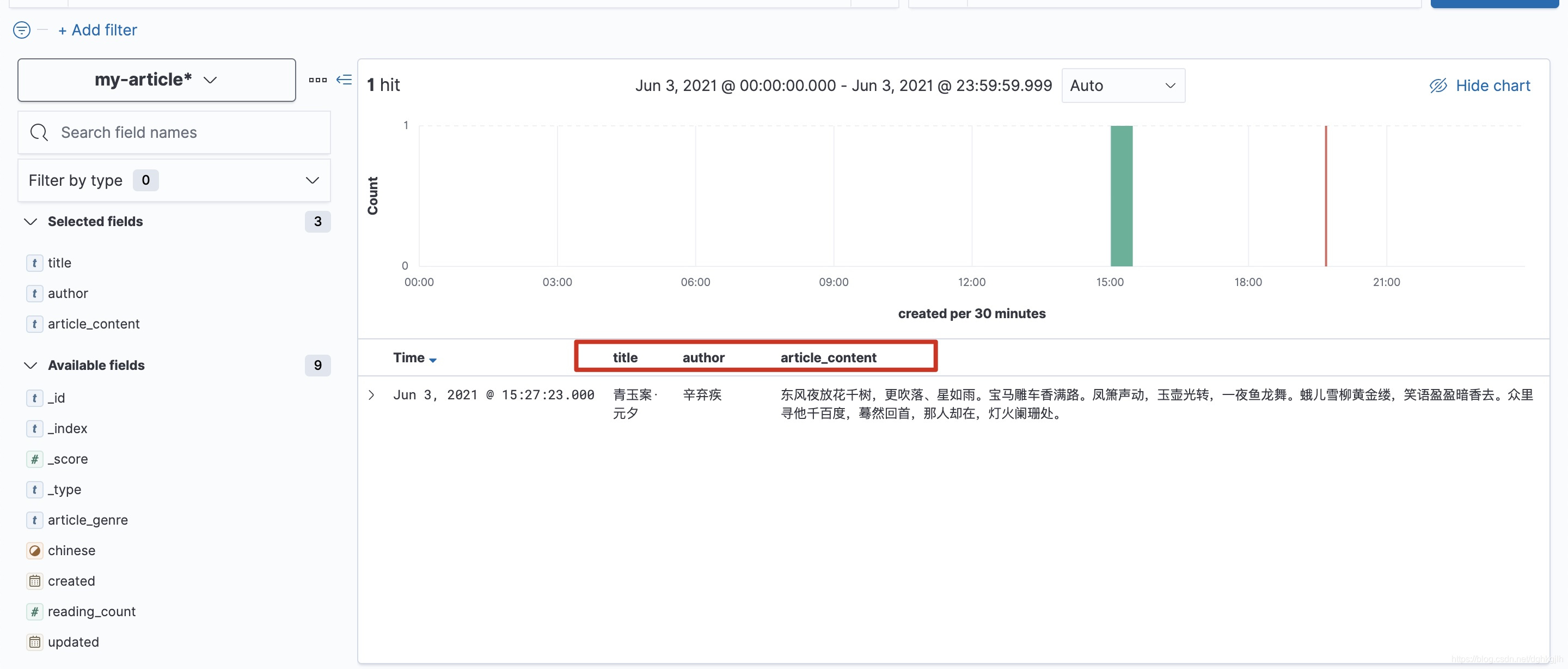
Task: Click the green histogram bar near 15:00
Action: tap(1121, 196)
